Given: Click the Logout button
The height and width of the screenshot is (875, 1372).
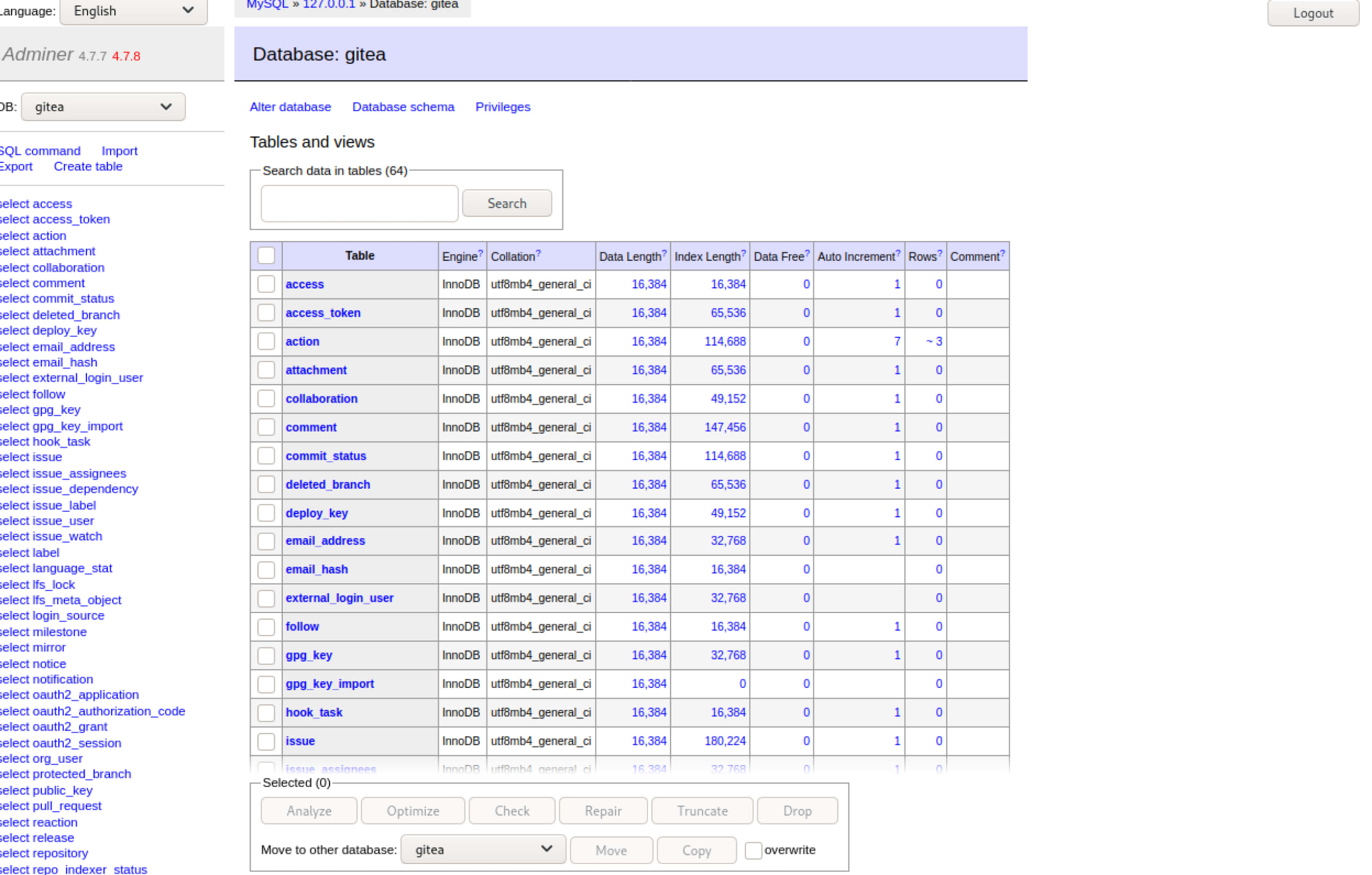Looking at the screenshot, I should [1313, 13].
